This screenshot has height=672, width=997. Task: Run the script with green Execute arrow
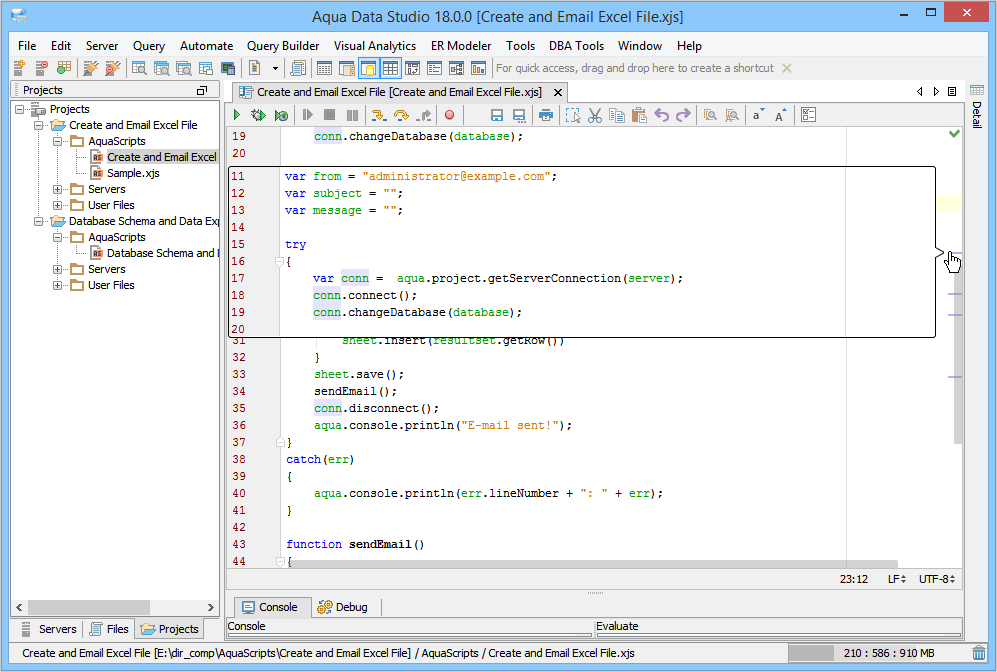pos(237,115)
